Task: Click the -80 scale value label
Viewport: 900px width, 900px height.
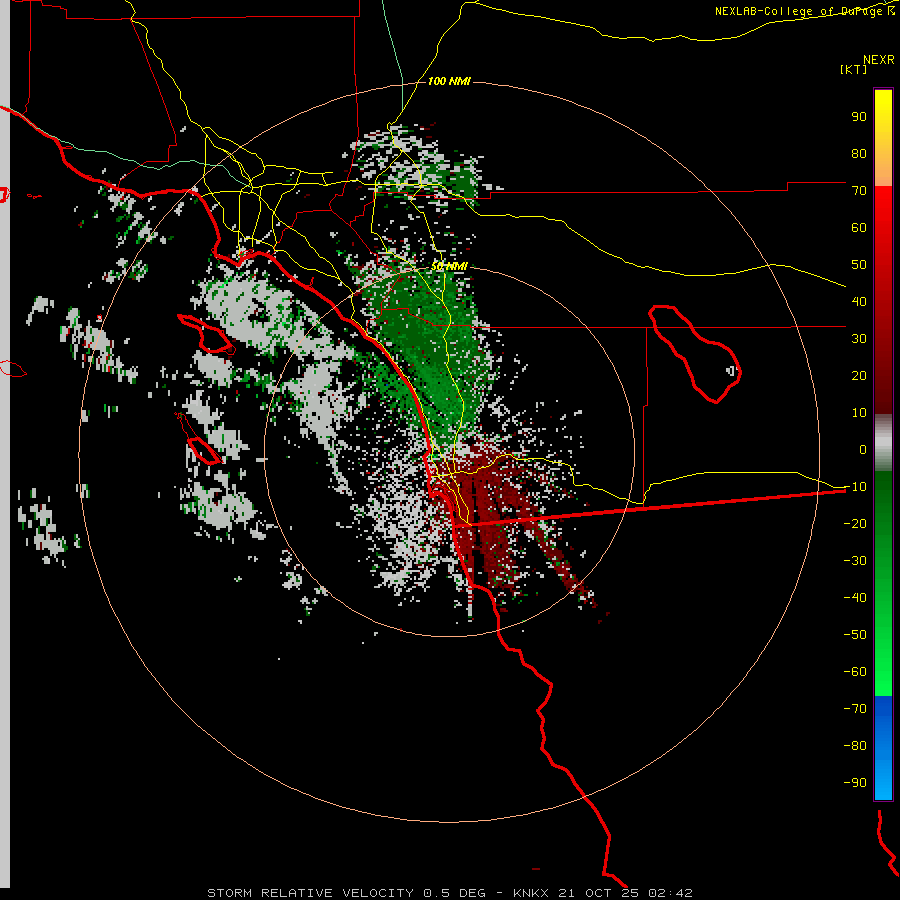Action: [855, 746]
